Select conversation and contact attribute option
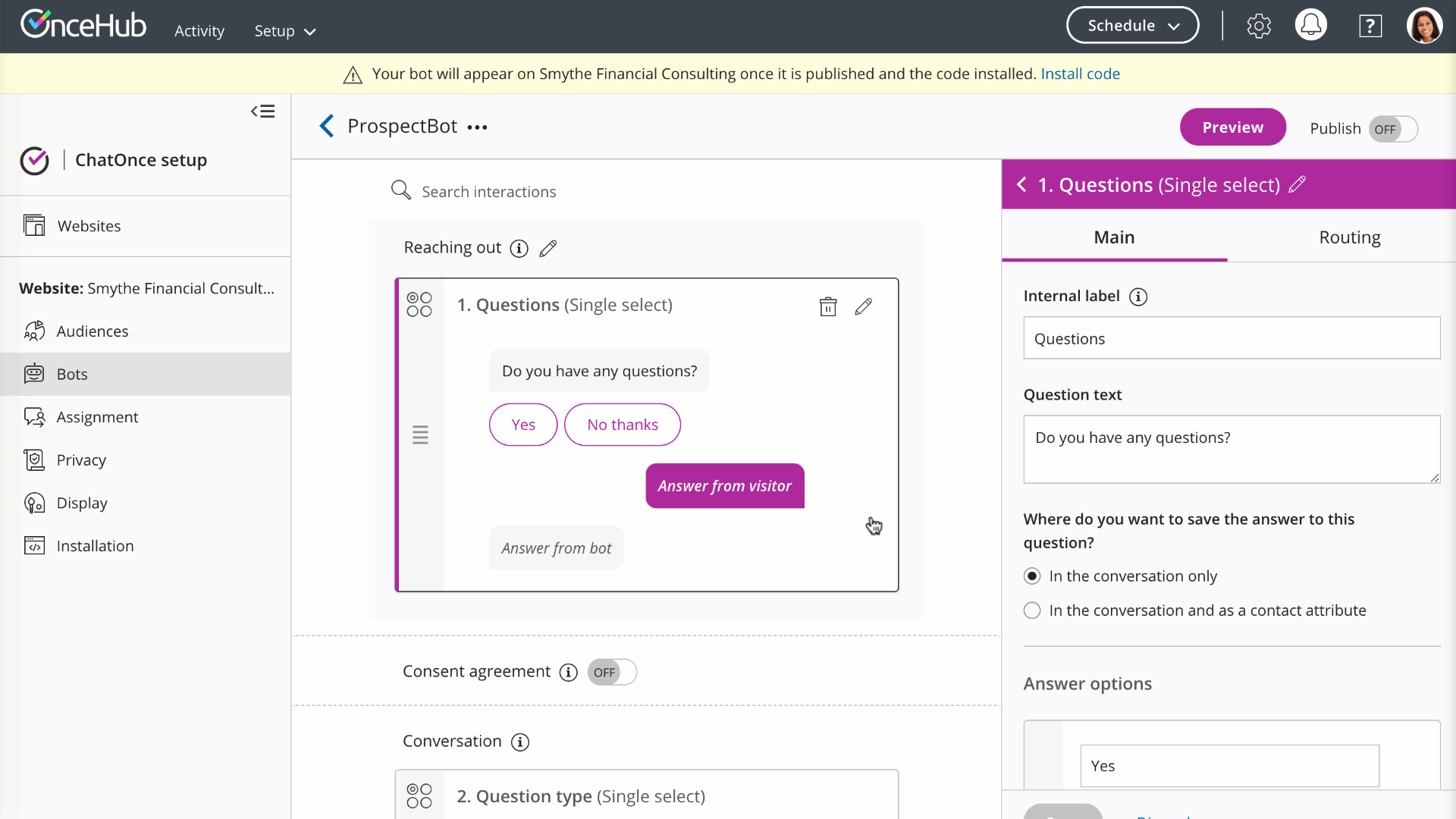Image resolution: width=1456 pixels, height=819 pixels. (x=1032, y=610)
